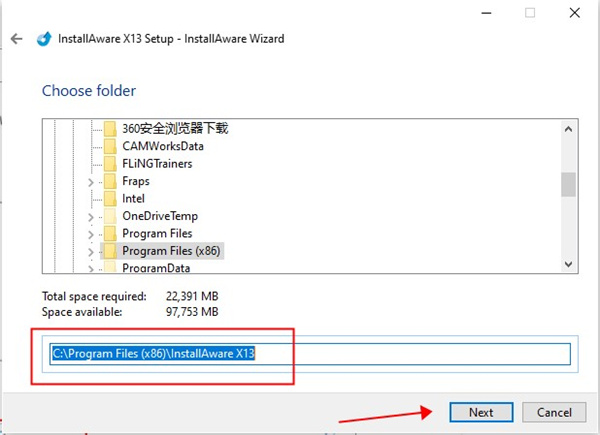Choose the 360安全浏览器下载 tree item

[175, 129]
